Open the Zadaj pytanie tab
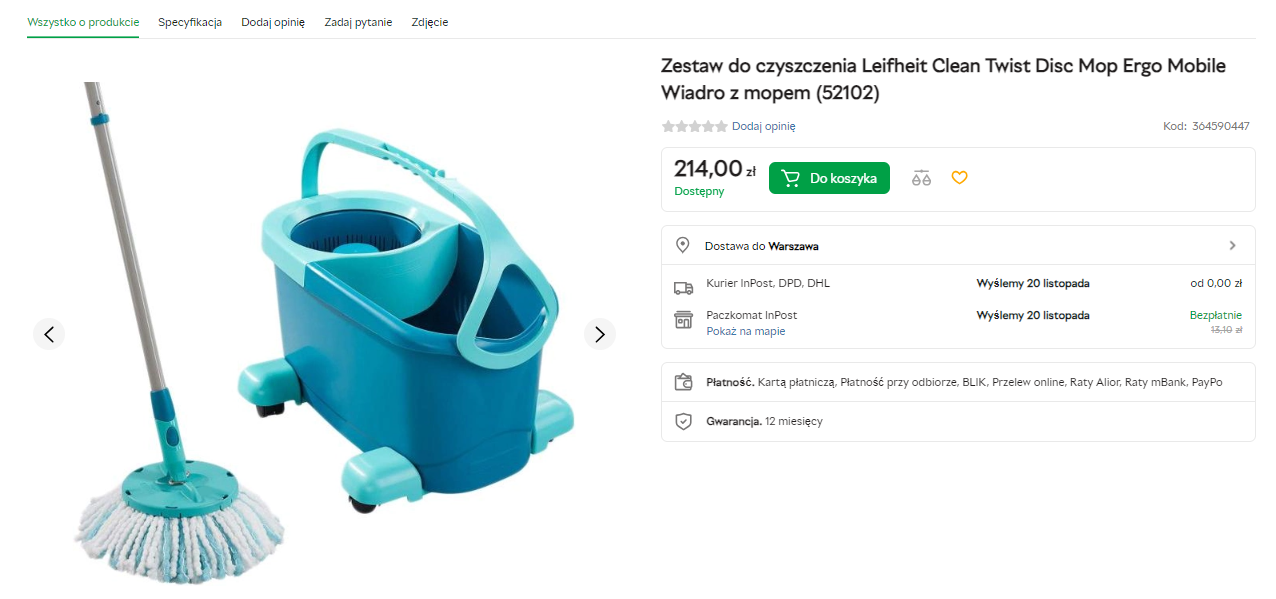1276x599 pixels. (358, 22)
